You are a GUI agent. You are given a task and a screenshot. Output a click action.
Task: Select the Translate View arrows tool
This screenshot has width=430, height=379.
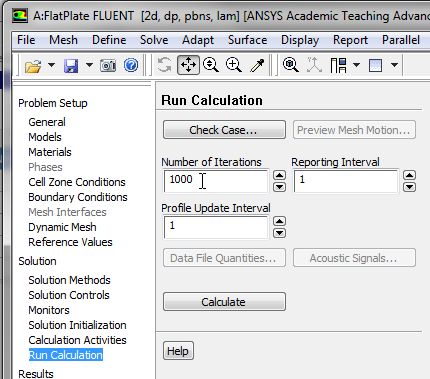click(189, 65)
